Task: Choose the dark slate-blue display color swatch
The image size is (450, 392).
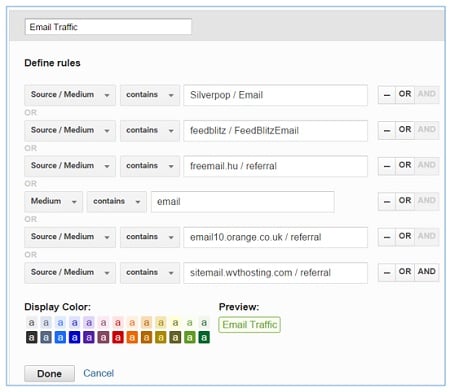Action: 46,337
